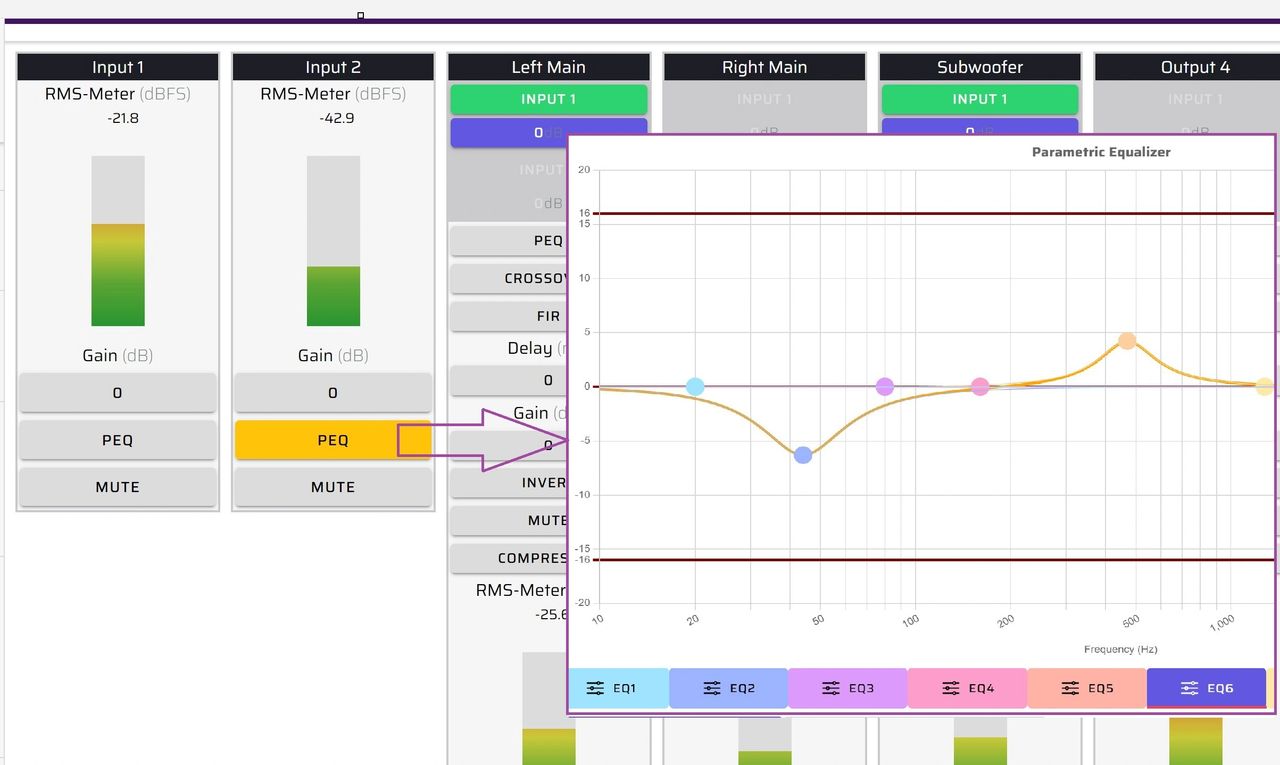Click the EQ5 sliders icon
Screen dimensions: 1280x765
[1070, 688]
